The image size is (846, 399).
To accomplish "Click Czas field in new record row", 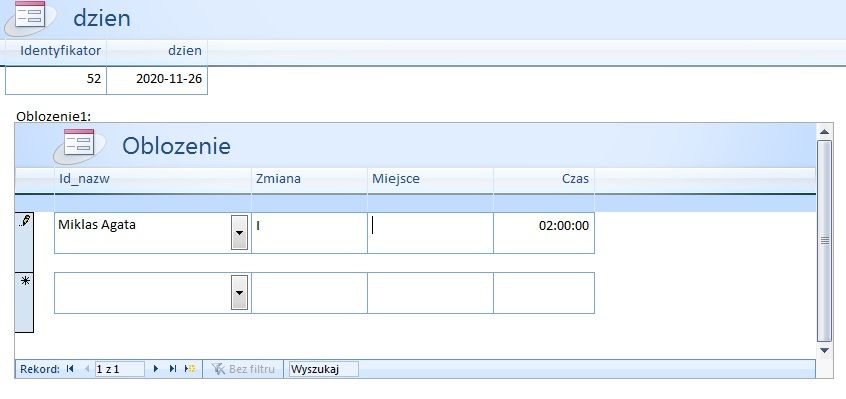I will (x=544, y=293).
